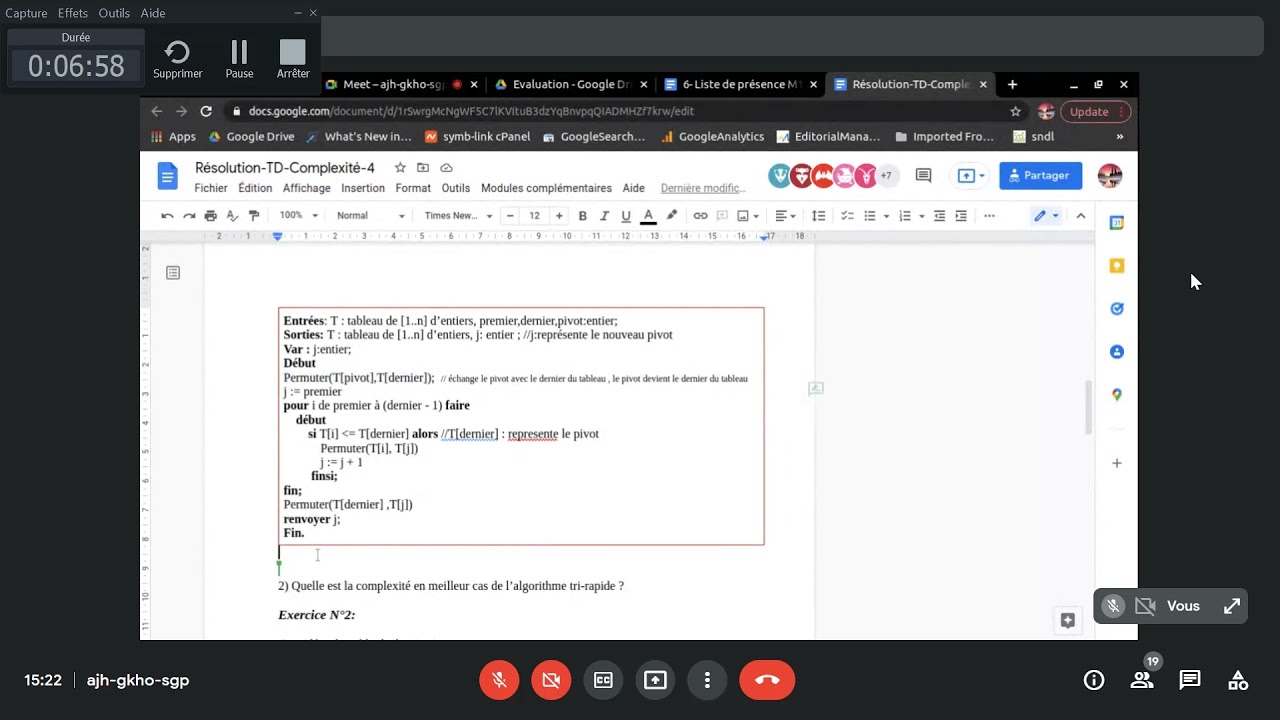Image resolution: width=1280 pixels, height=720 pixels.
Task: Print the document with printer icon
Action: [x=210, y=216]
